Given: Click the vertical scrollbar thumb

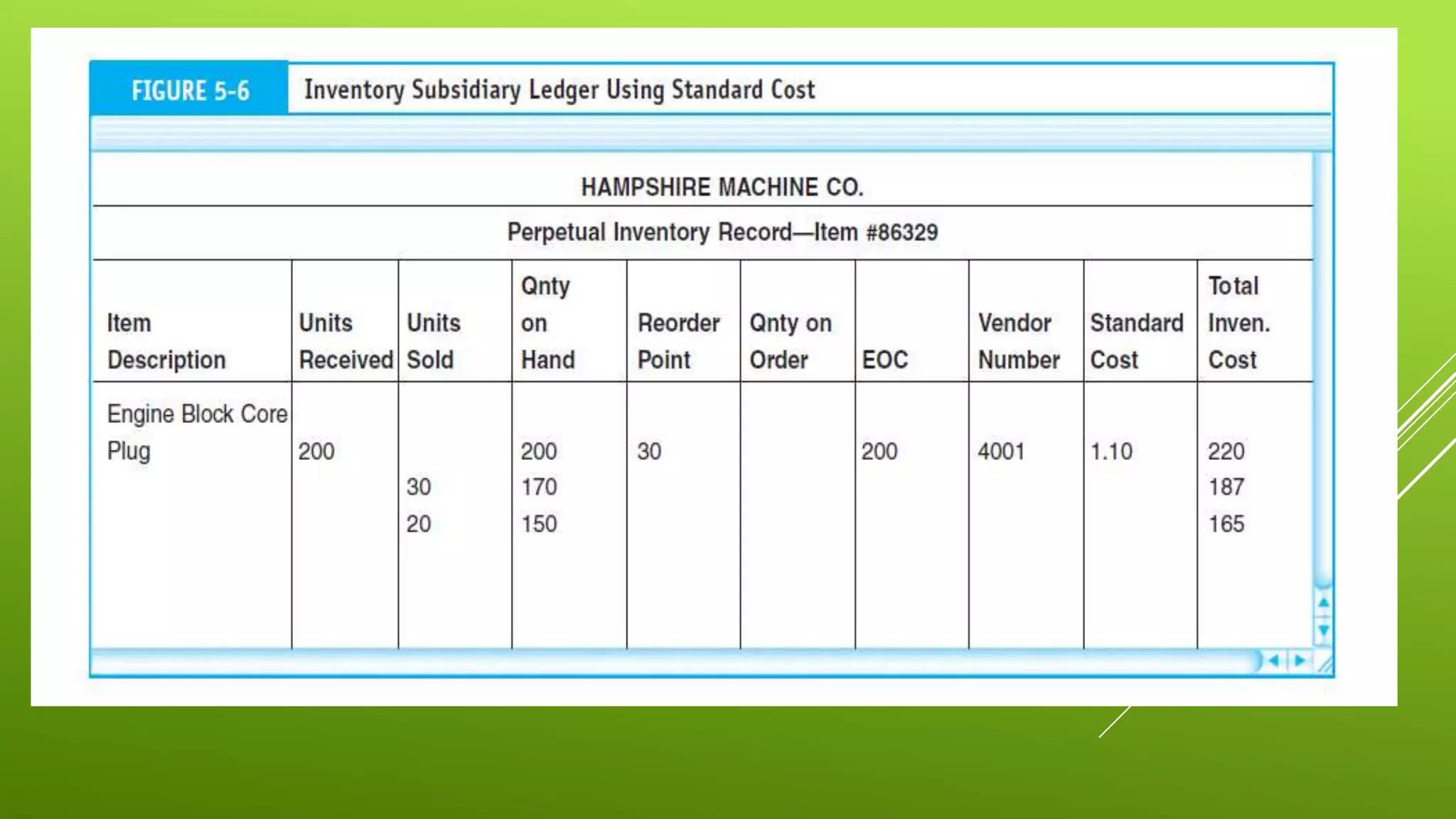Looking at the screenshot, I should pos(1322,370).
